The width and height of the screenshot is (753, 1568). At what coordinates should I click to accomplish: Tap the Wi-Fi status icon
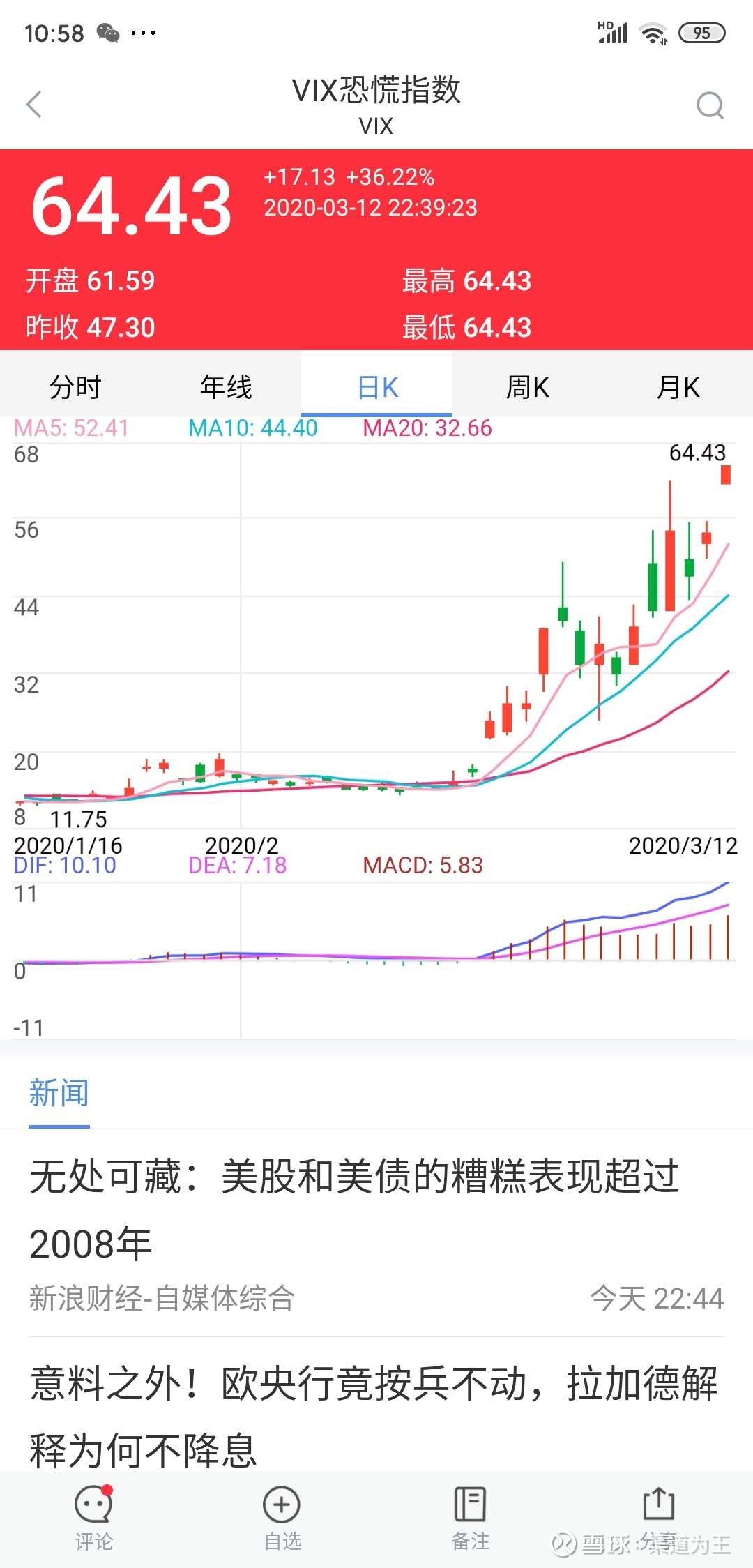coord(653,33)
